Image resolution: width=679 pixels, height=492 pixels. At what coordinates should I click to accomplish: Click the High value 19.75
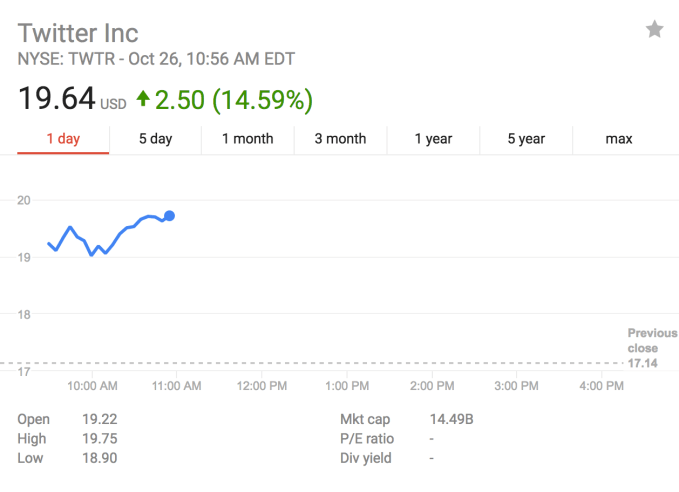pos(98,439)
